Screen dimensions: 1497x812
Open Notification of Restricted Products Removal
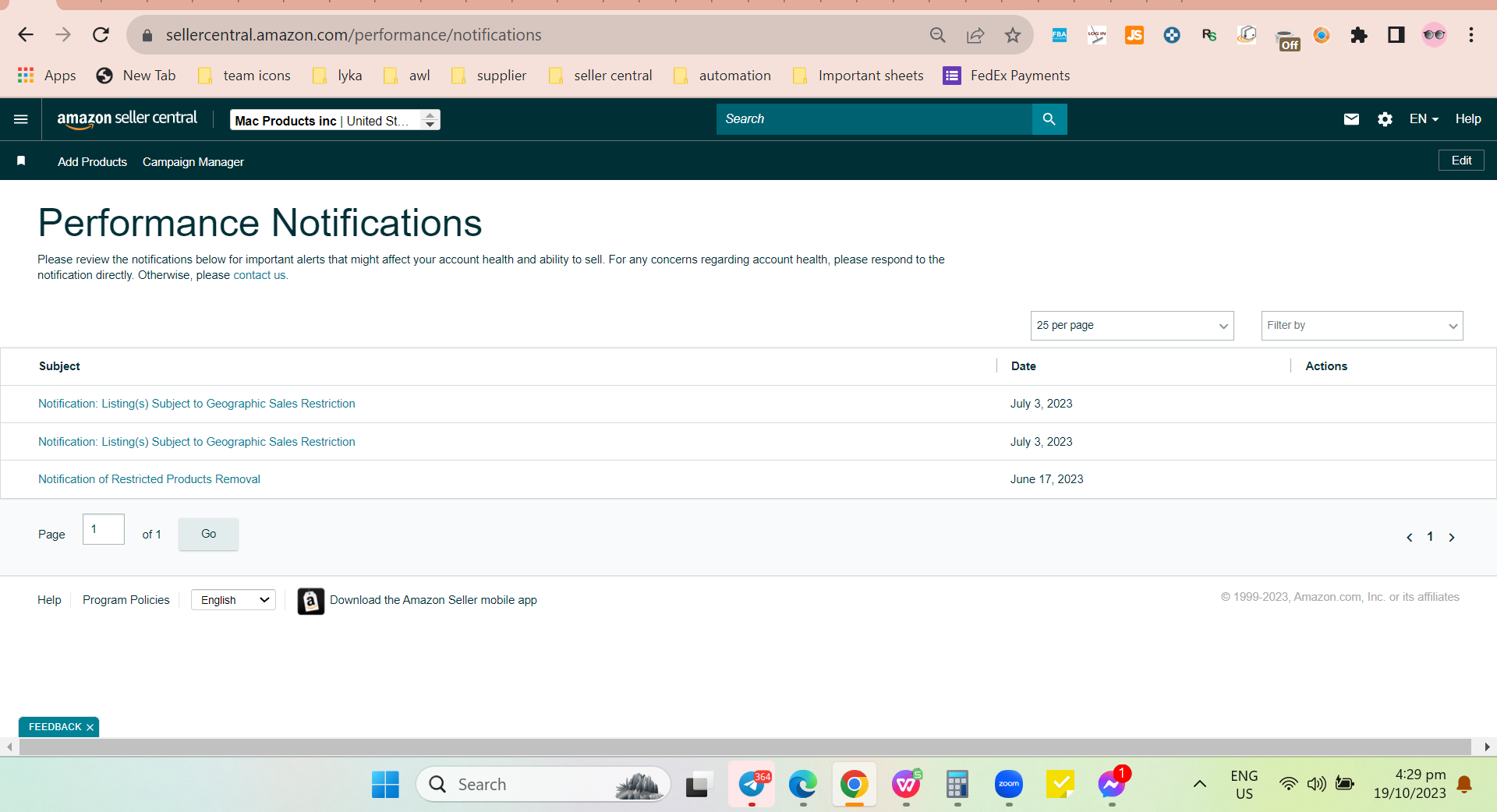click(149, 479)
